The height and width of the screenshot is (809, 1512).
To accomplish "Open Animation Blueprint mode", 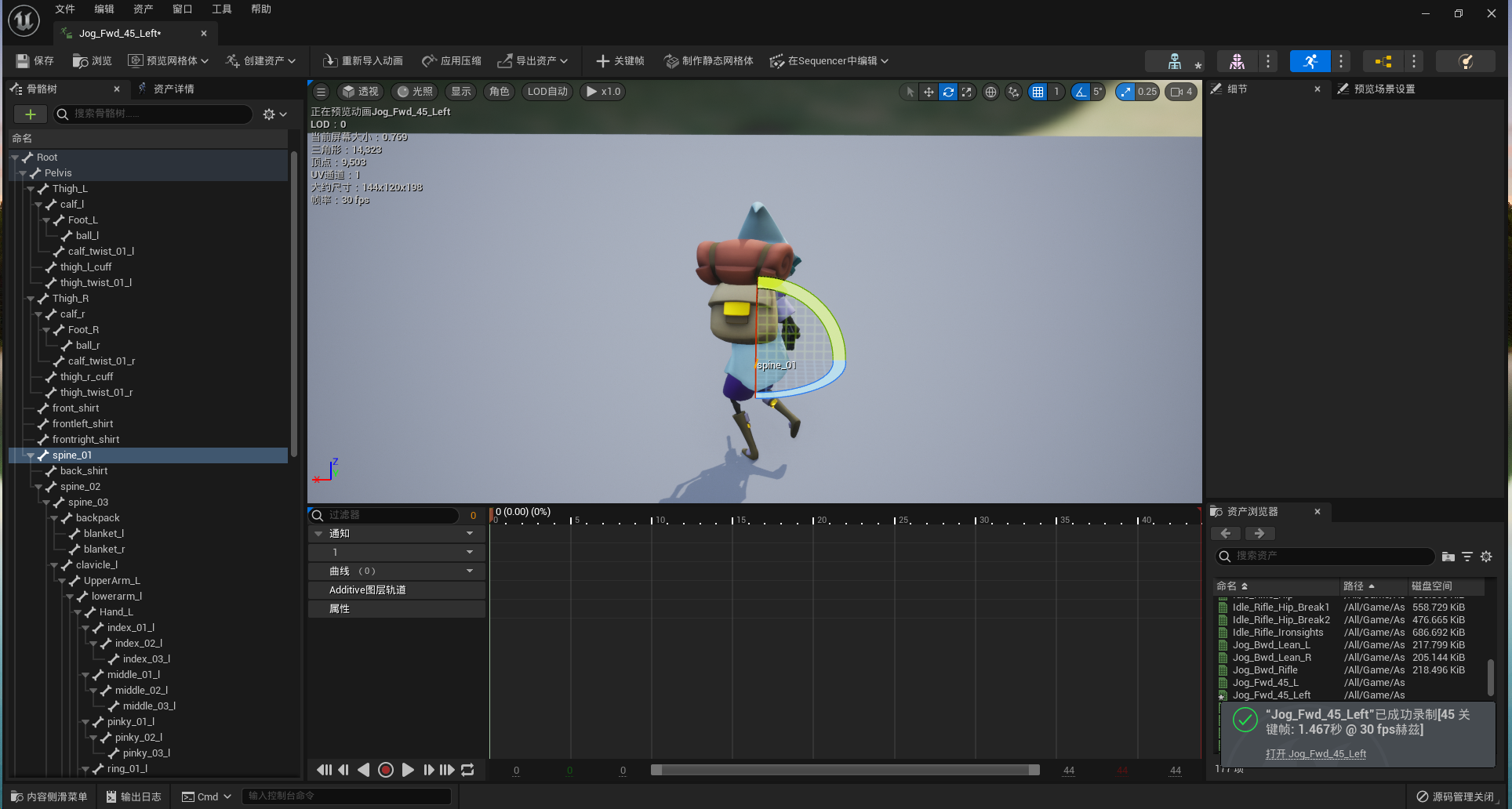I will coord(1383,61).
